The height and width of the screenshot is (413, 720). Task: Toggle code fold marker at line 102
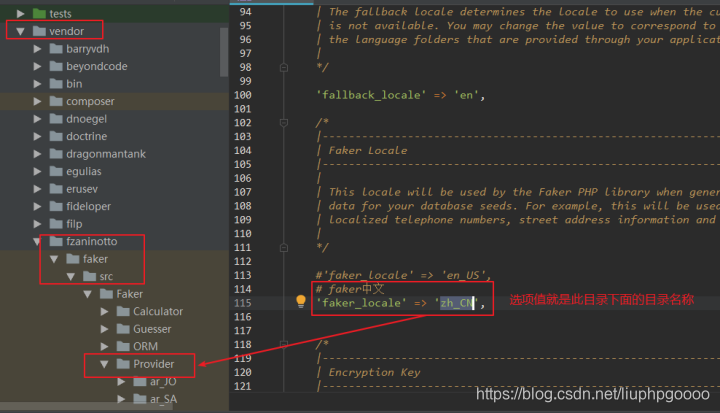coord(284,123)
